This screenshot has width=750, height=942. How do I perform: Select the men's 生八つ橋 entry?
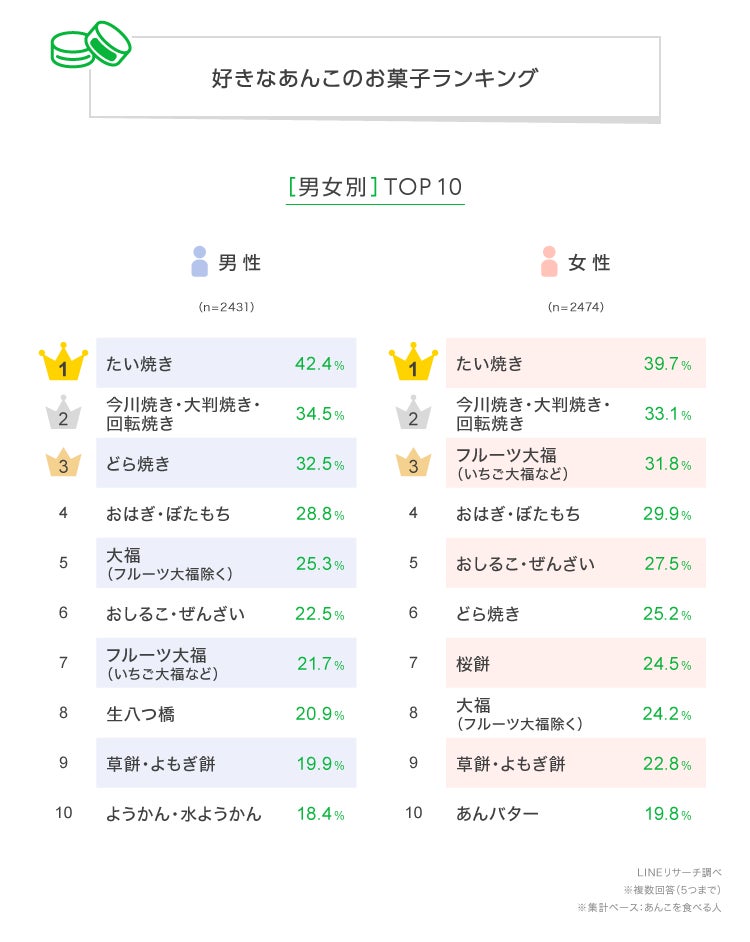coord(141,714)
